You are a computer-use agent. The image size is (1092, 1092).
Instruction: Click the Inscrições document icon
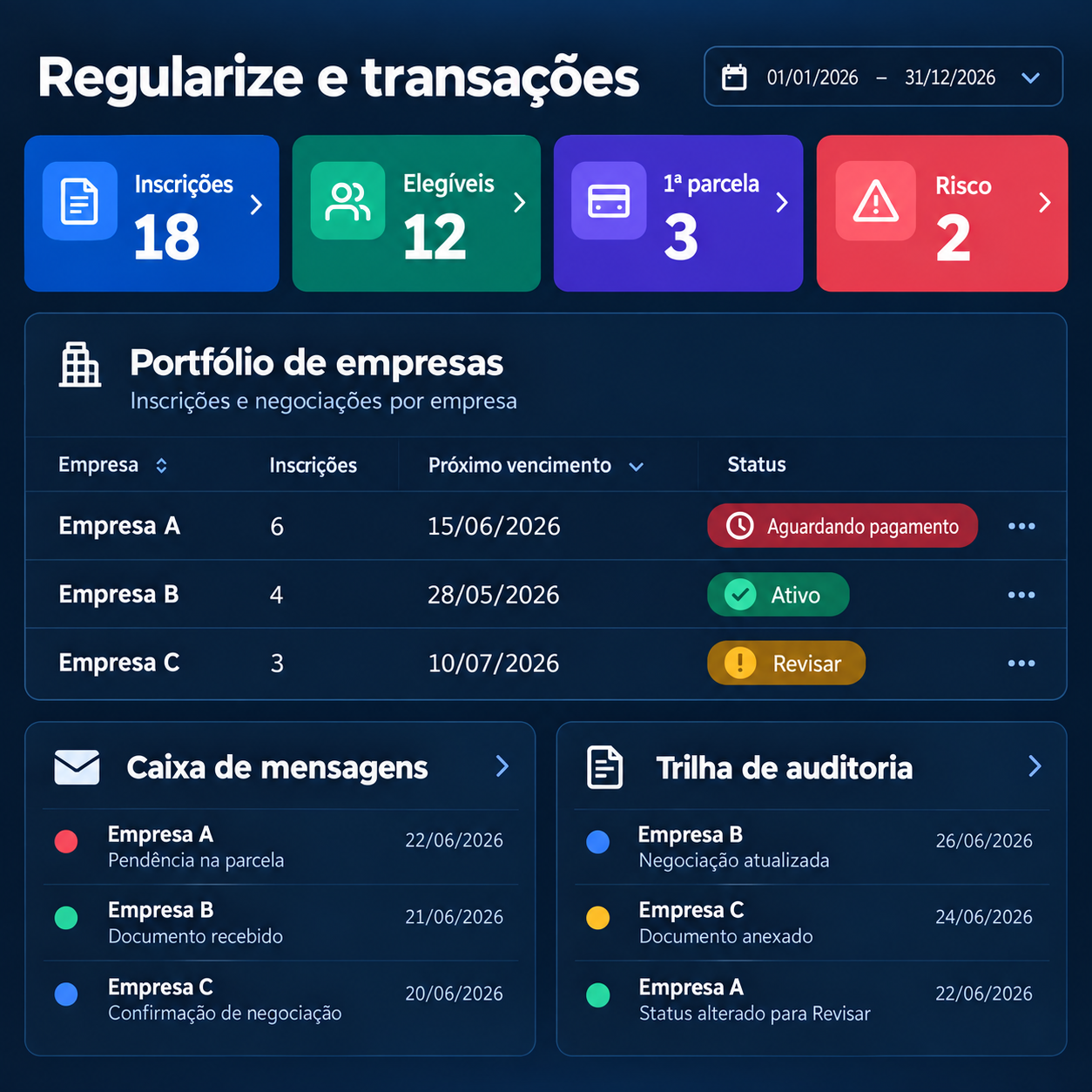(79, 201)
